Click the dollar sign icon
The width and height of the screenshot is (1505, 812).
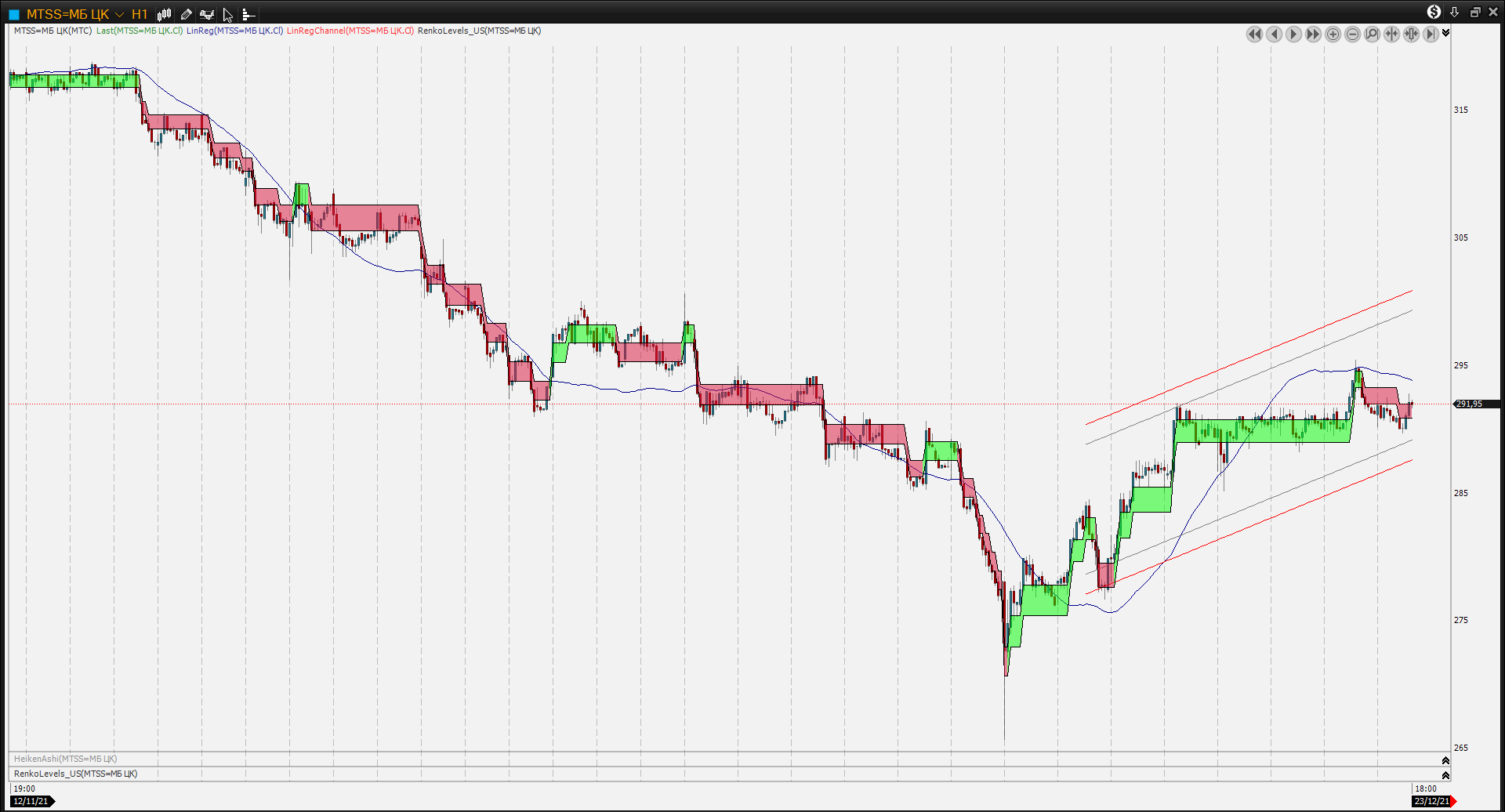[1434, 12]
